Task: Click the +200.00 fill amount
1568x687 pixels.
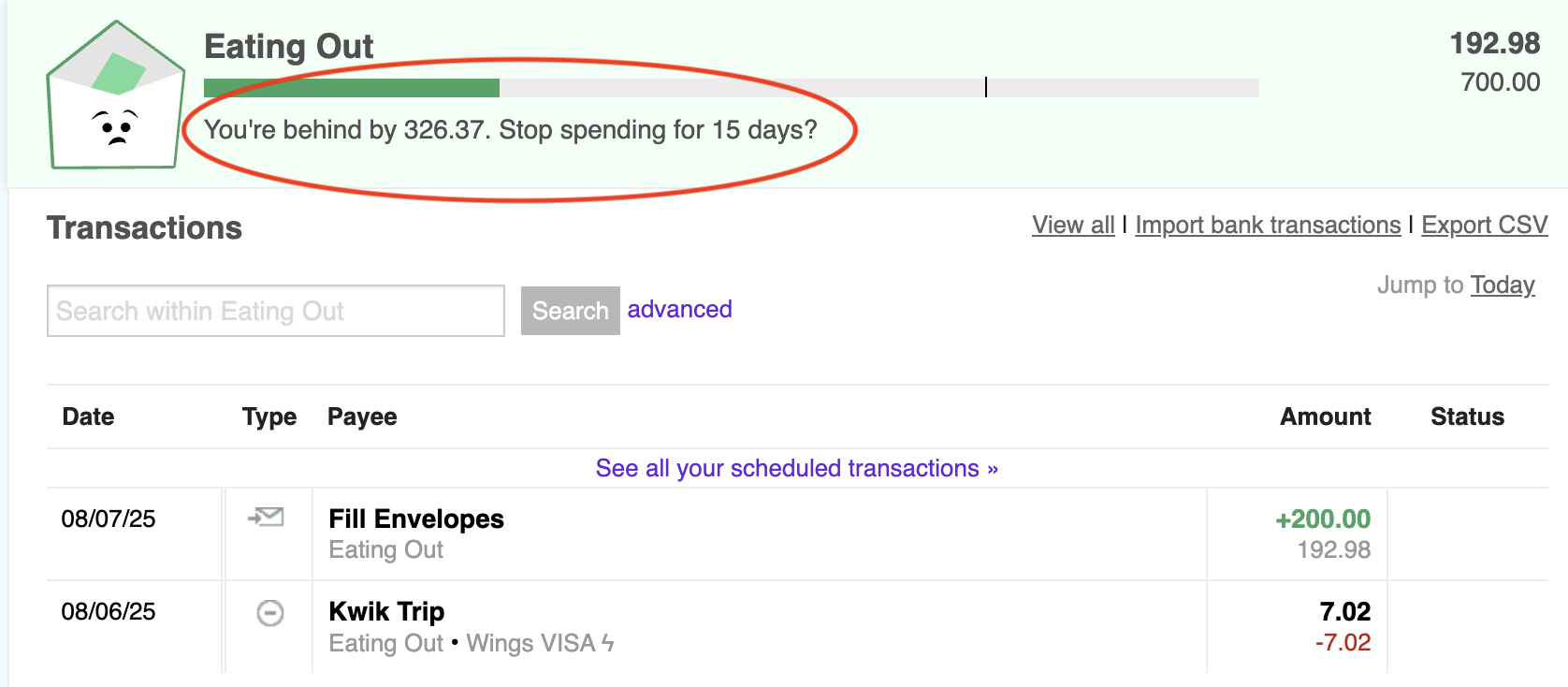Action: pyautogui.click(x=1323, y=519)
